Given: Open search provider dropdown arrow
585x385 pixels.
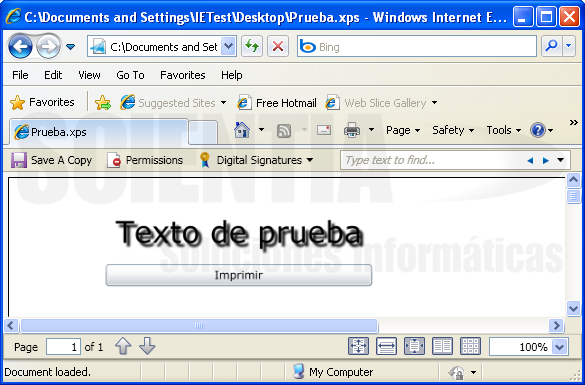Looking at the screenshot, I should (x=569, y=46).
